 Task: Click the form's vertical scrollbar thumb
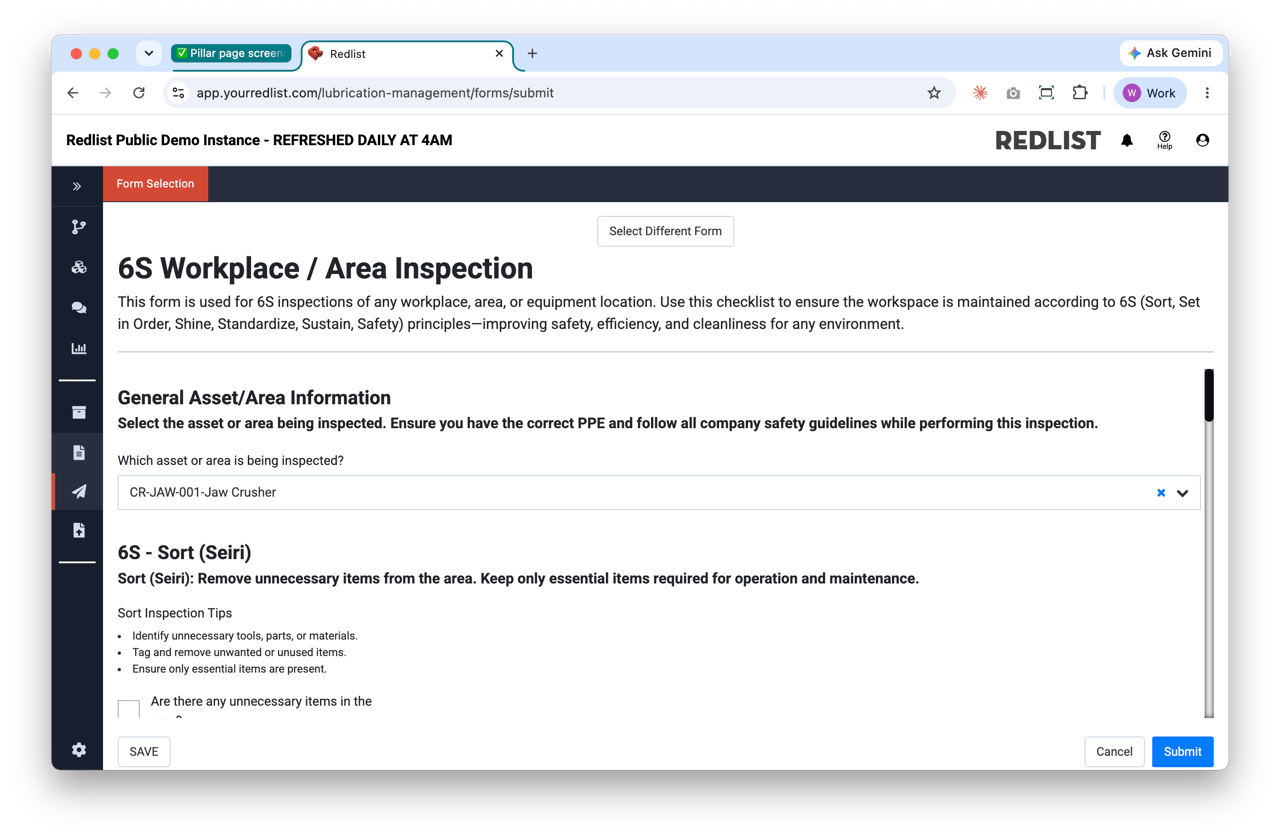1209,396
